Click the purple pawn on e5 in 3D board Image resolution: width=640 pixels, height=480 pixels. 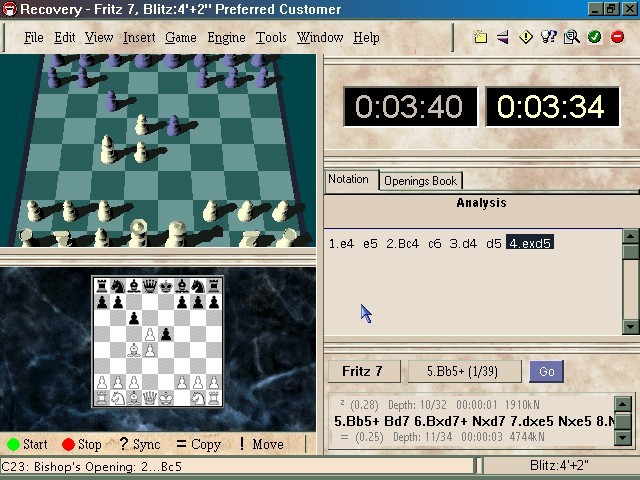[174, 125]
